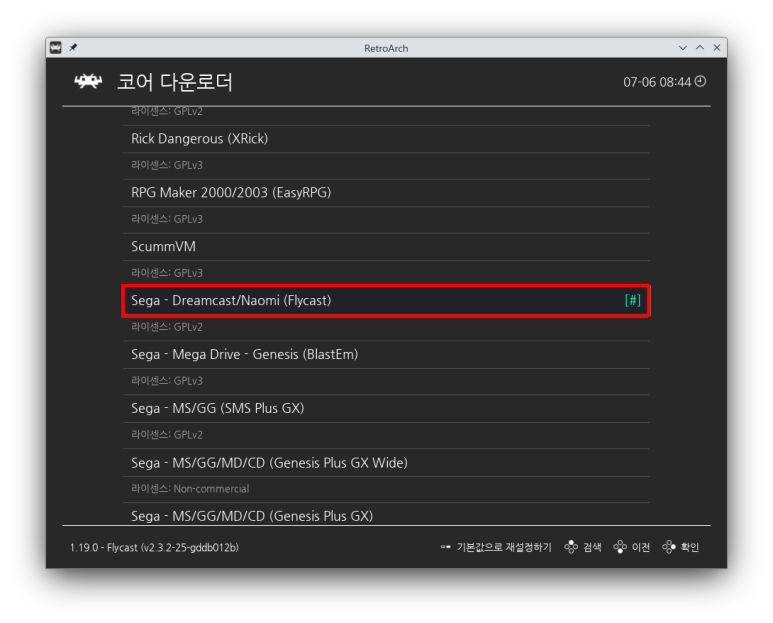Click the 이전 (back) button hint icon
773x623 pixels.
click(620, 547)
